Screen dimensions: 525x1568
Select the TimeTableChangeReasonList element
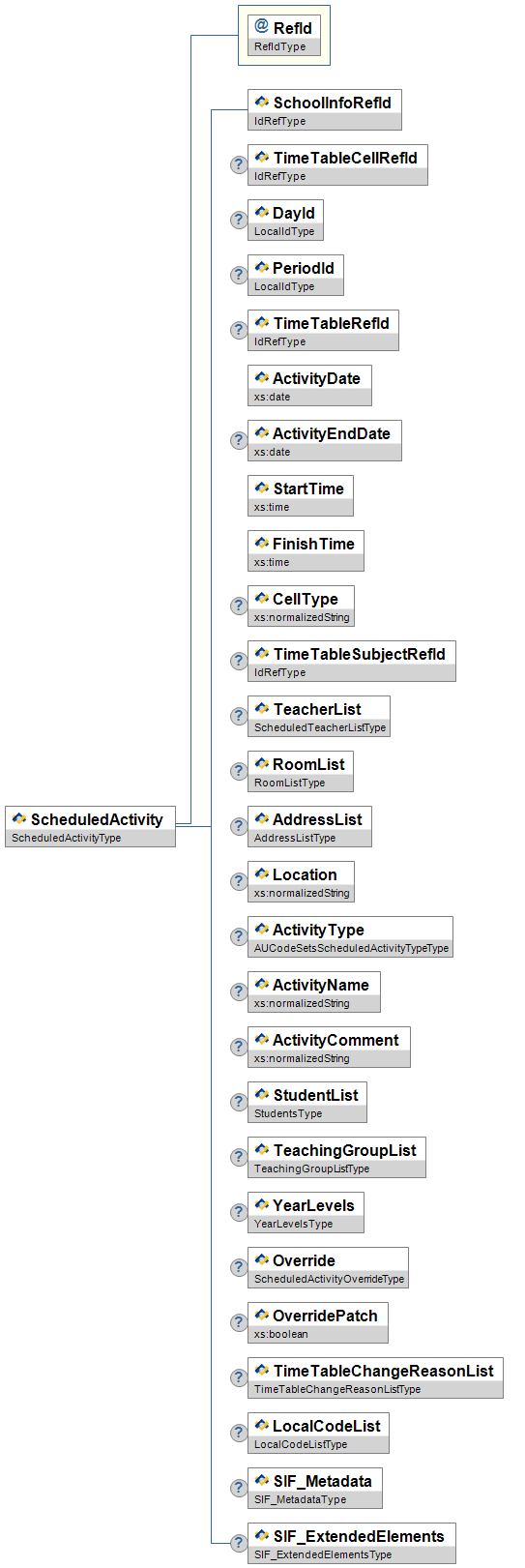point(375,1377)
